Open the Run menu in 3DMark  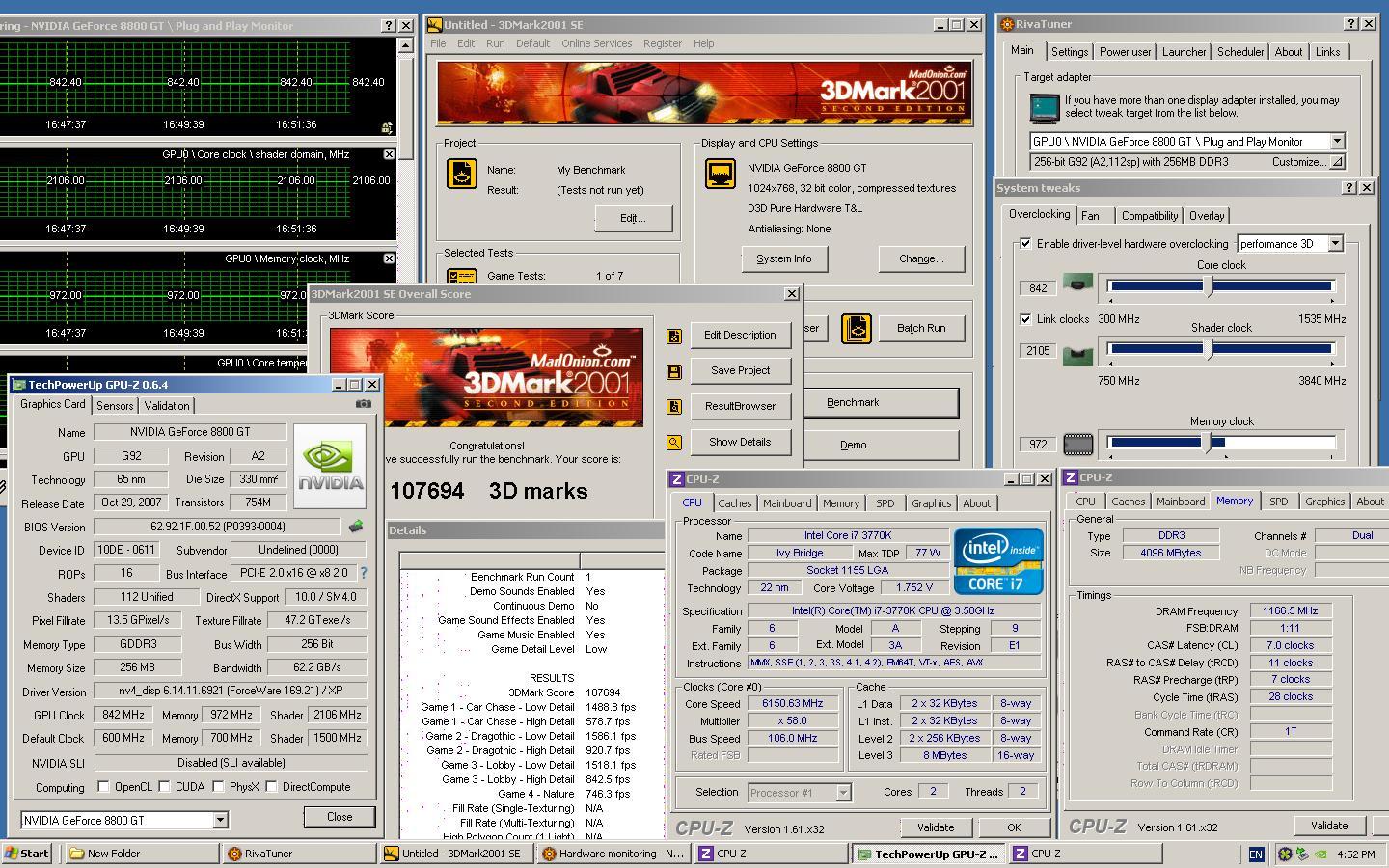coord(495,43)
